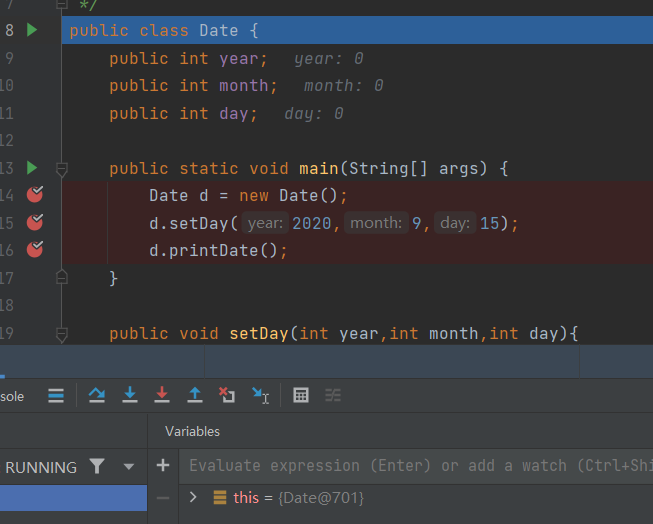This screenshot has height=524, width=653.
Task: Click the setDay method name on line 19
Action: tap(259, 334)
